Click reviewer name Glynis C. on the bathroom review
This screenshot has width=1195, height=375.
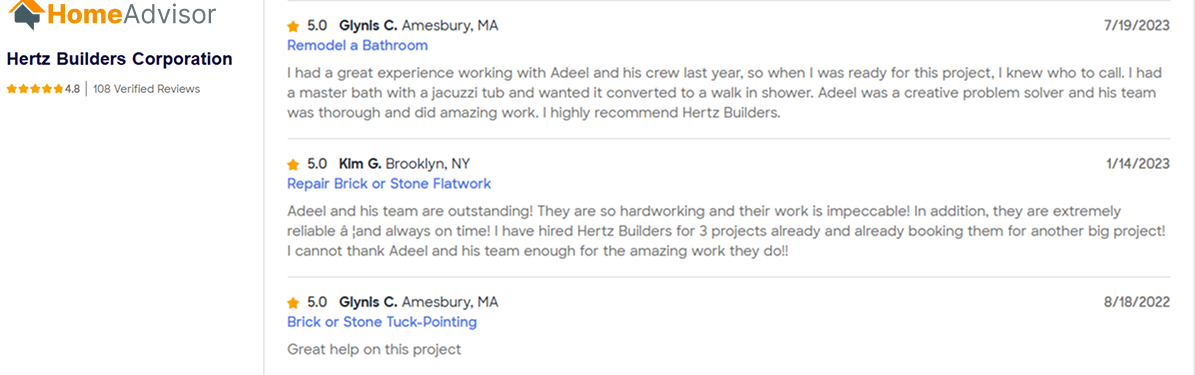pyautogui.click(x=368, y=26)
